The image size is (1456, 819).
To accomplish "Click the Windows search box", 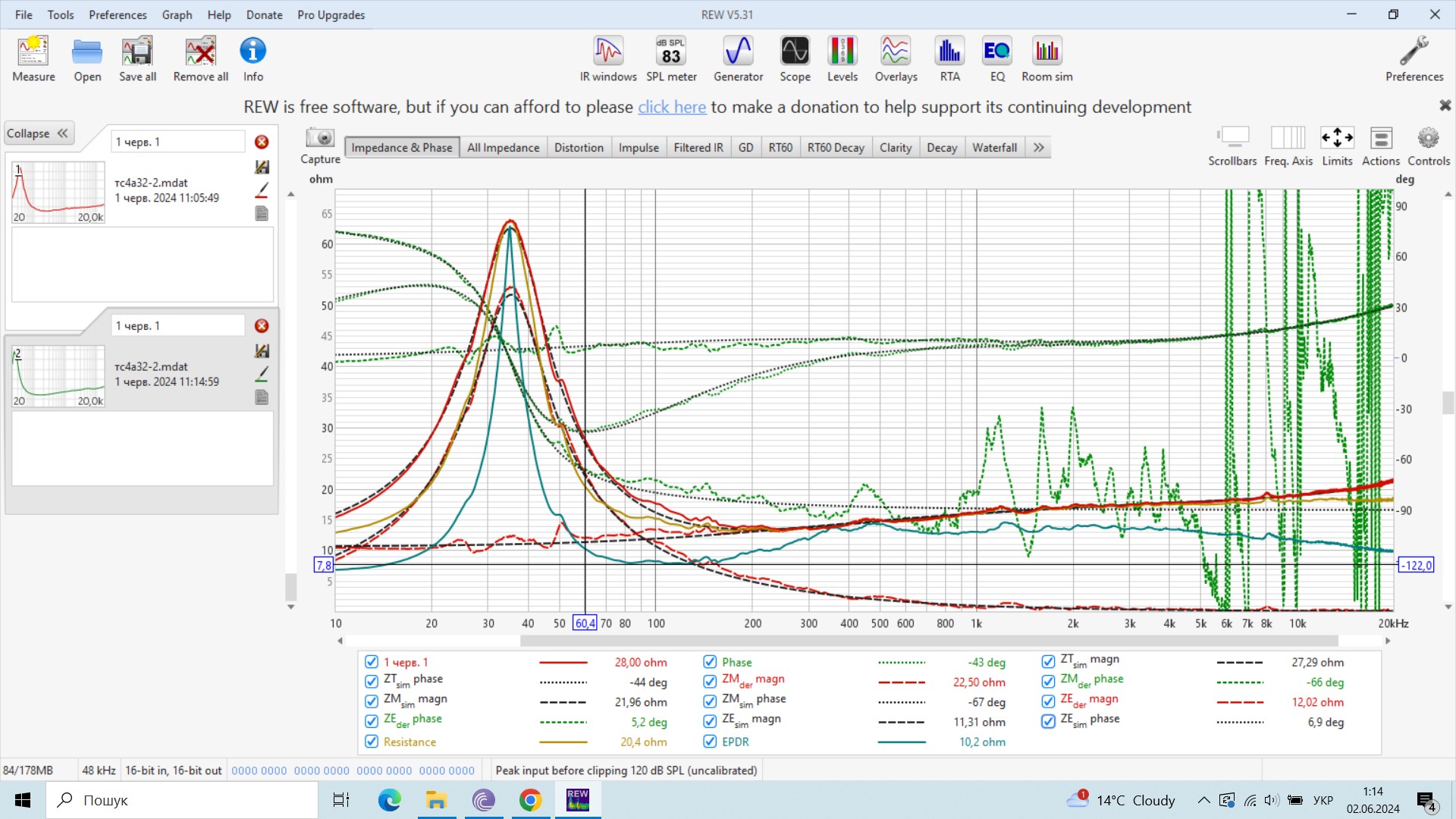I will (x=182, y=800).
